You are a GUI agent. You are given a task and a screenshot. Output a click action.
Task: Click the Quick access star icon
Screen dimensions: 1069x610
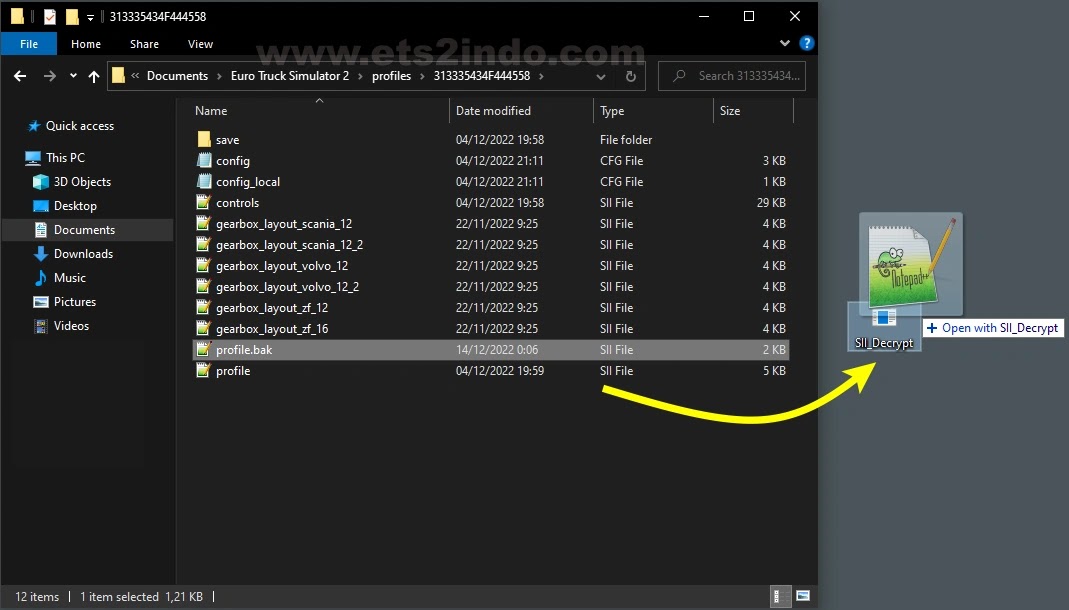tap(33, 126)
